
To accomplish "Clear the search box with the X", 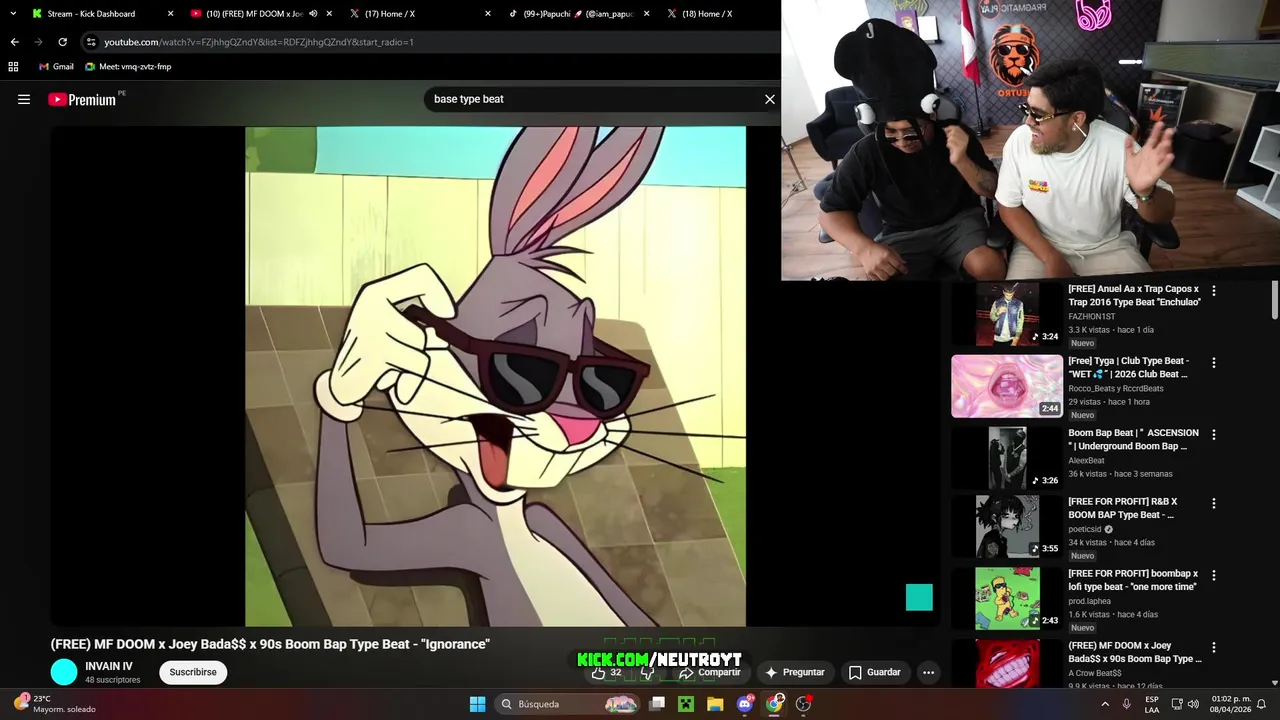I will pos(770,99).
